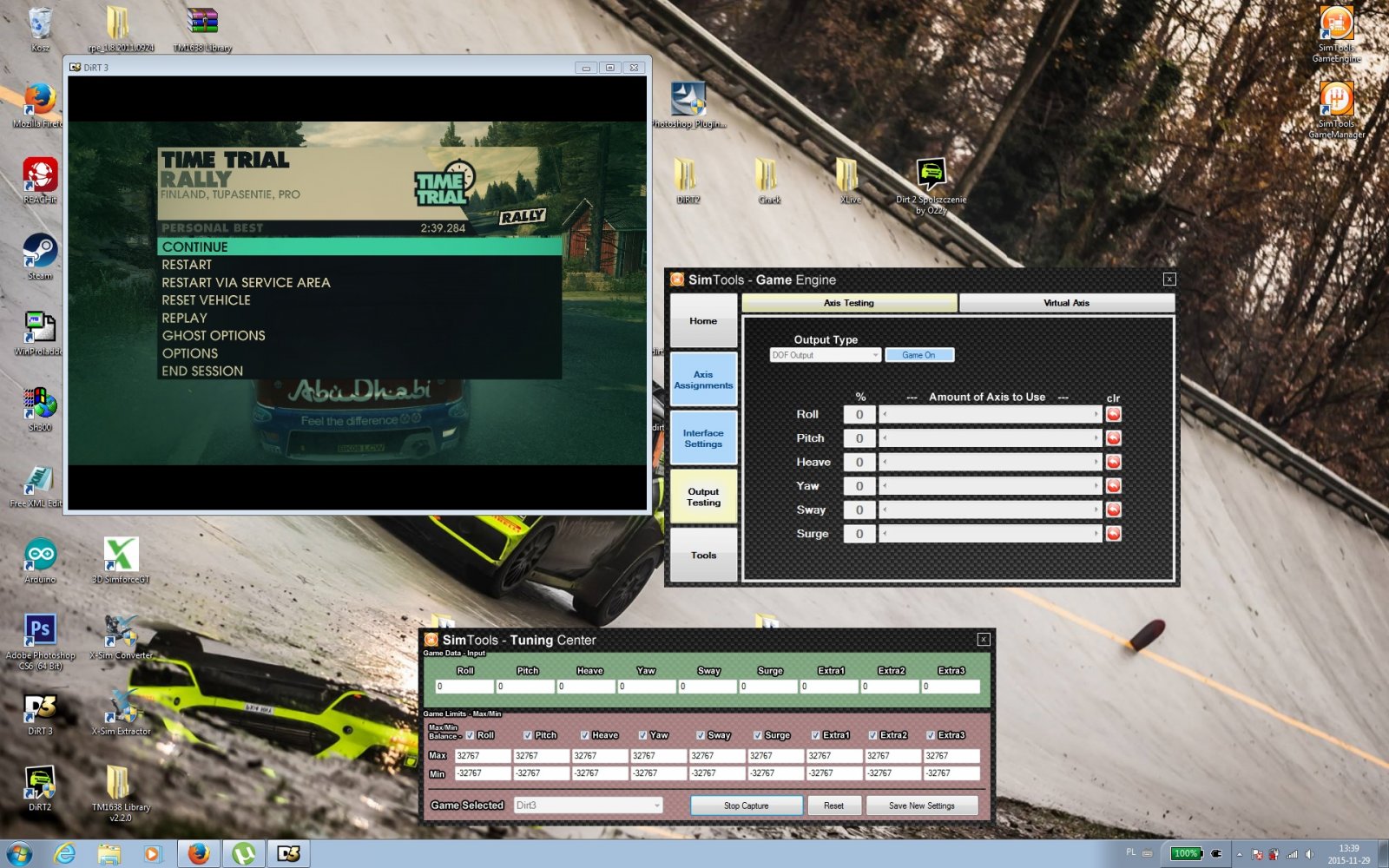Clear the Heave axis with red clr button
Viewport: 1389px width, 868px height.
coord(1113,462)
